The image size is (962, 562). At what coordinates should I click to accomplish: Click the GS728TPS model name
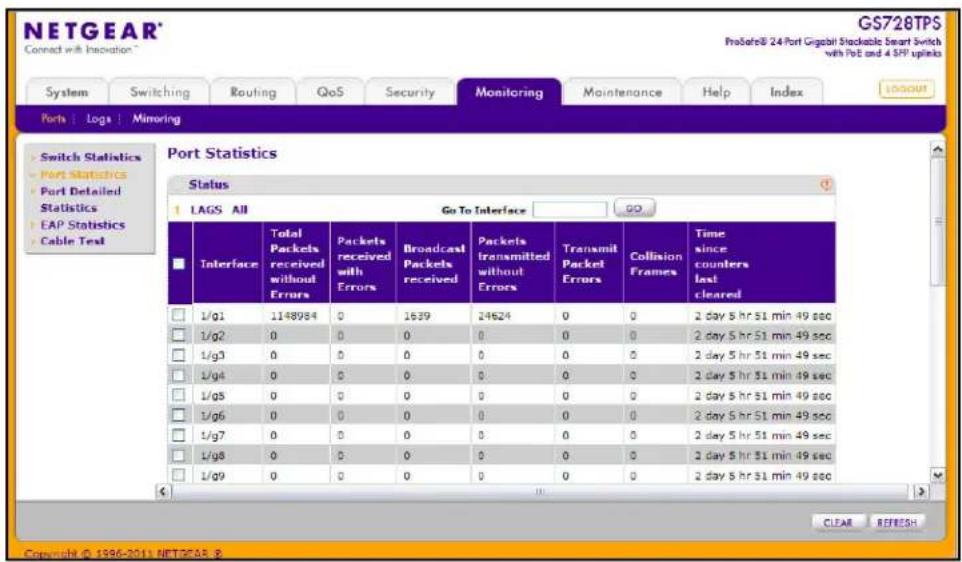(899, 24)
